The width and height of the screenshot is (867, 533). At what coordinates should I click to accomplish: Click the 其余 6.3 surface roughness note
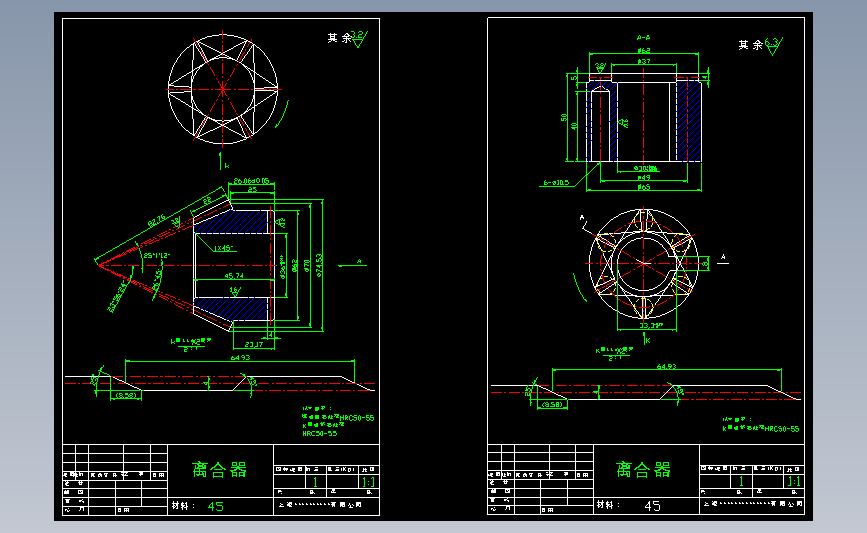pos(760,45)
